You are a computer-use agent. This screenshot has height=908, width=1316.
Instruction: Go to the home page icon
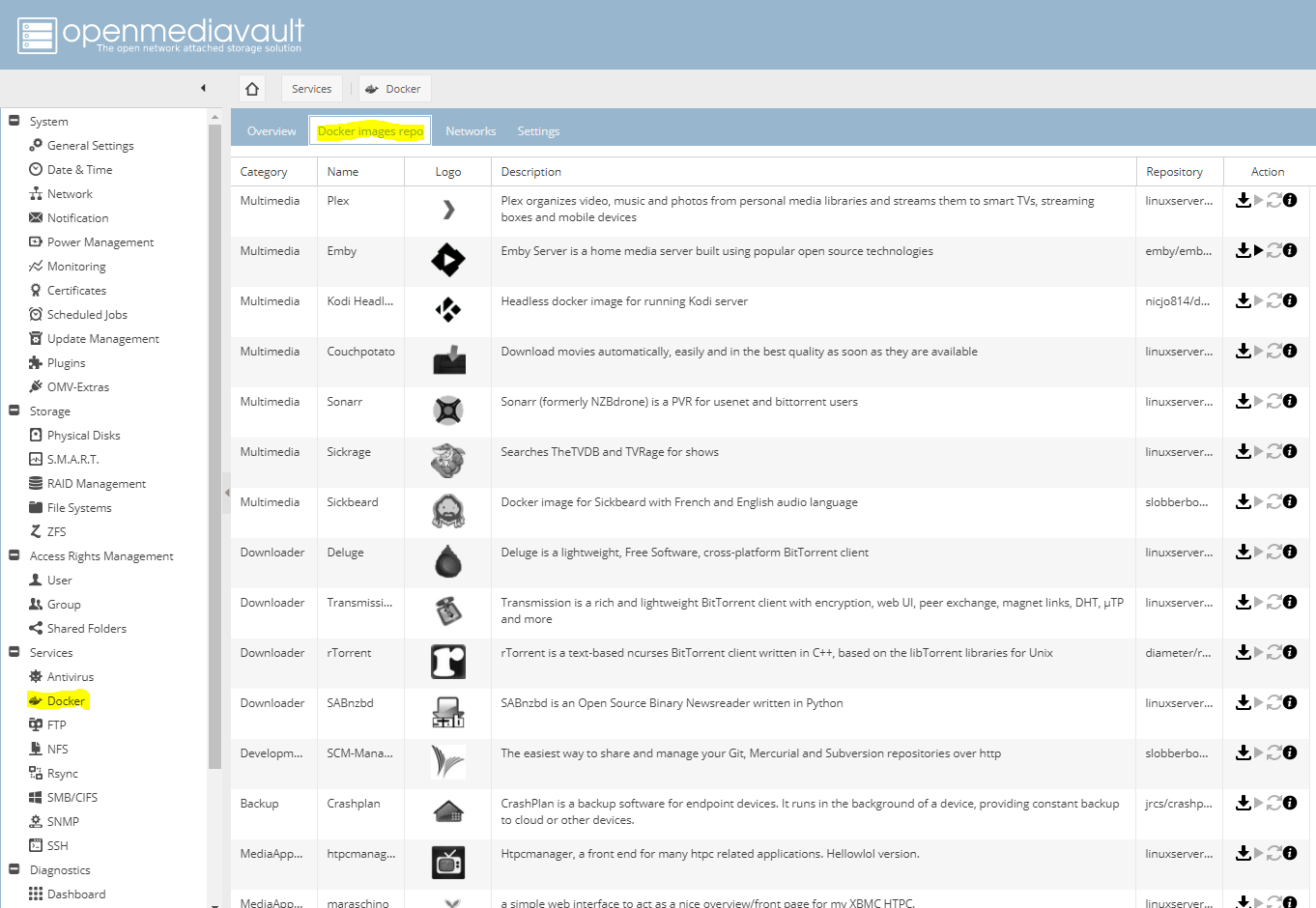(252, 89)
